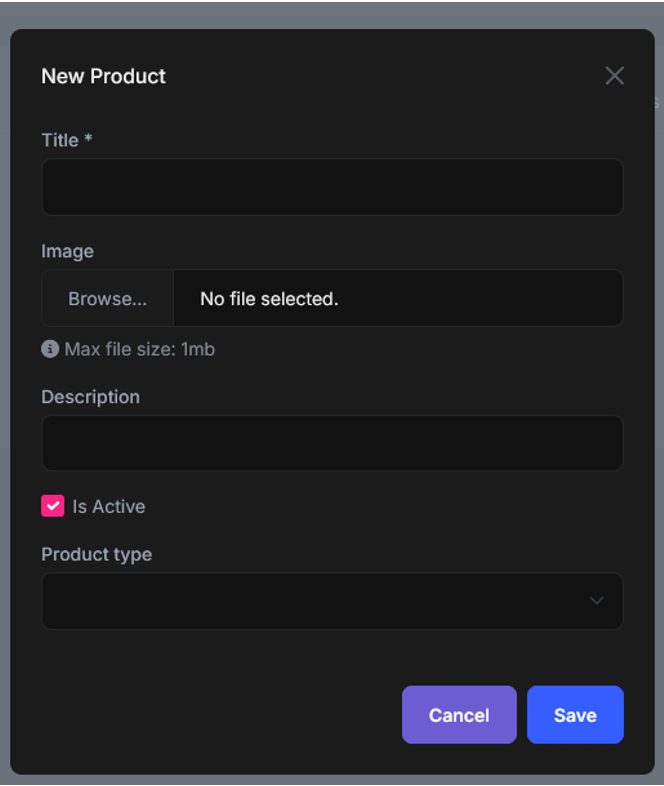Click the dimmed backdrop above the dialog
664x786 pixels.
tap(332, 13)
